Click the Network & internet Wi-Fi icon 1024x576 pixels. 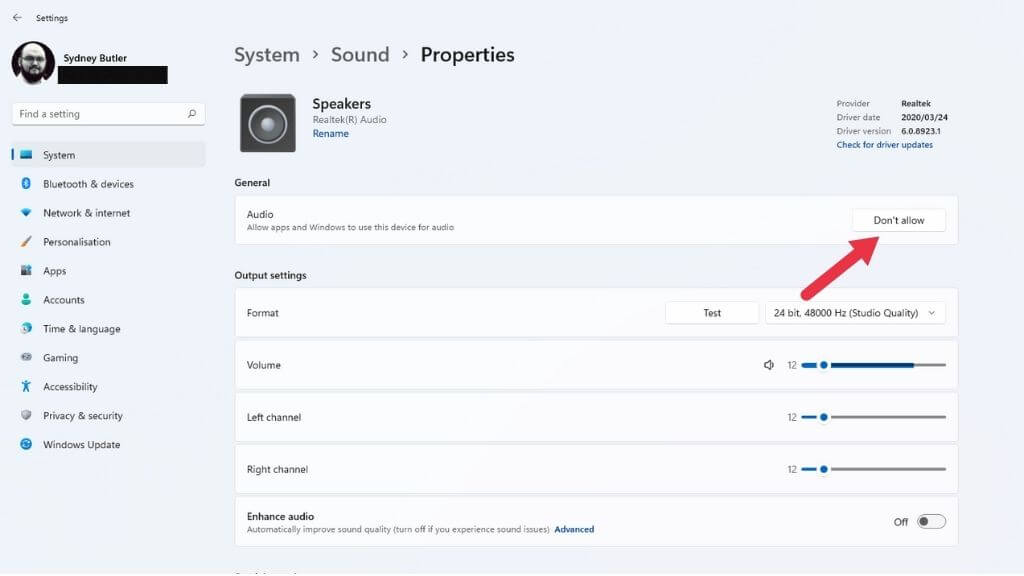tap(26, 213)
